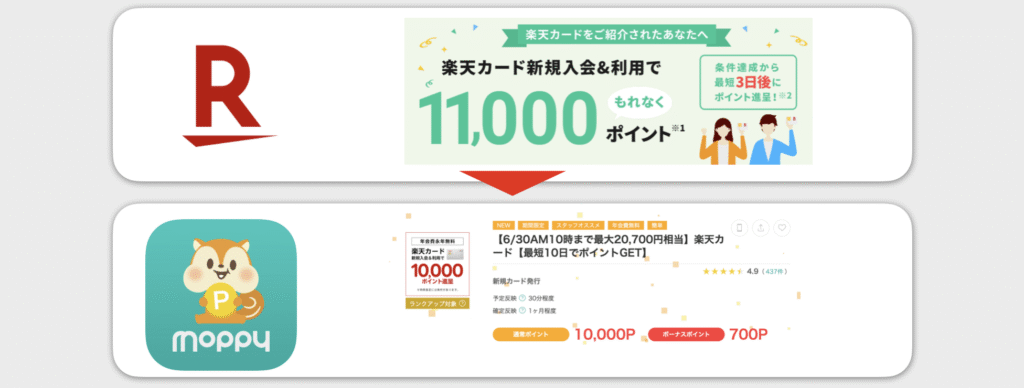
Task: Select the 年会費無料 orange tag
Action: click(625, 225)
